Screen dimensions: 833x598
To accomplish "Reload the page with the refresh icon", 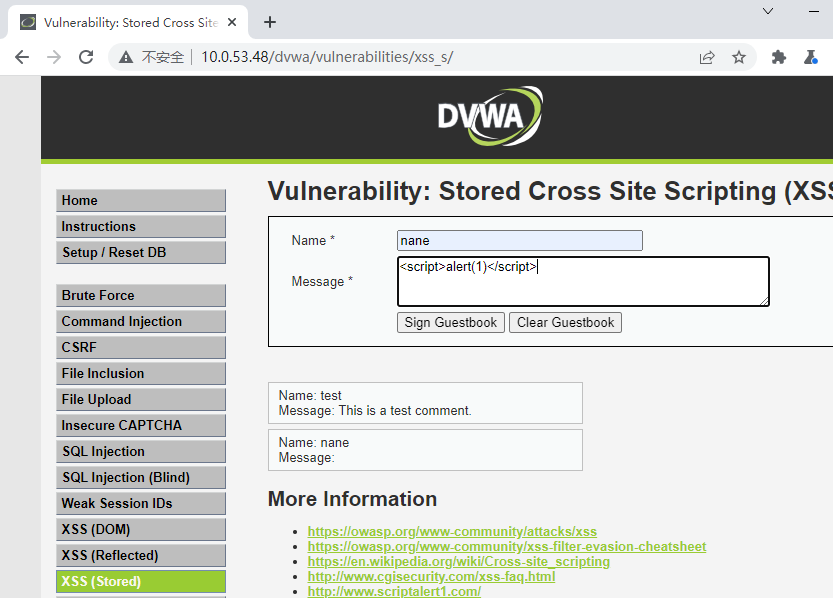I will click(86, 57).
